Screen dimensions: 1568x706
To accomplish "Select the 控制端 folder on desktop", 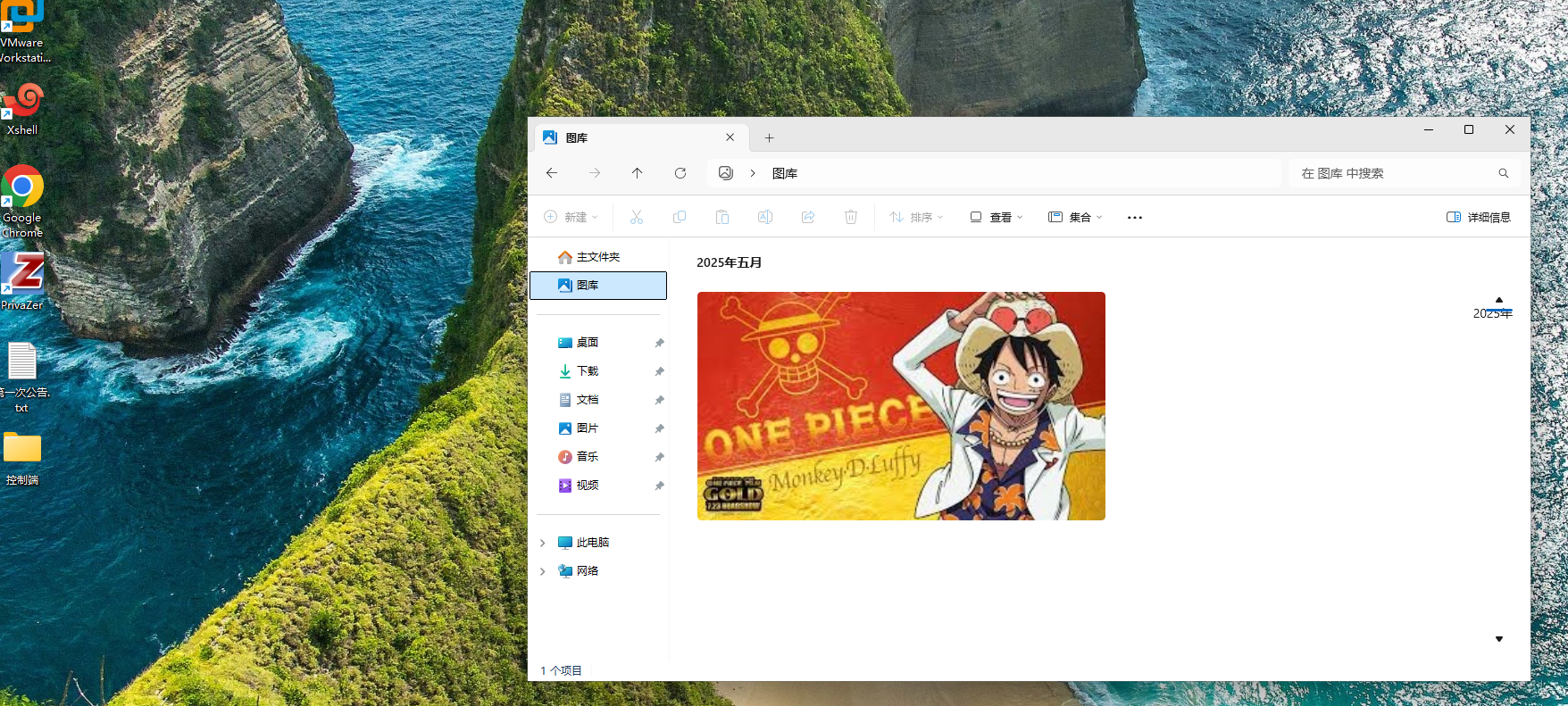I will point(22,459).
